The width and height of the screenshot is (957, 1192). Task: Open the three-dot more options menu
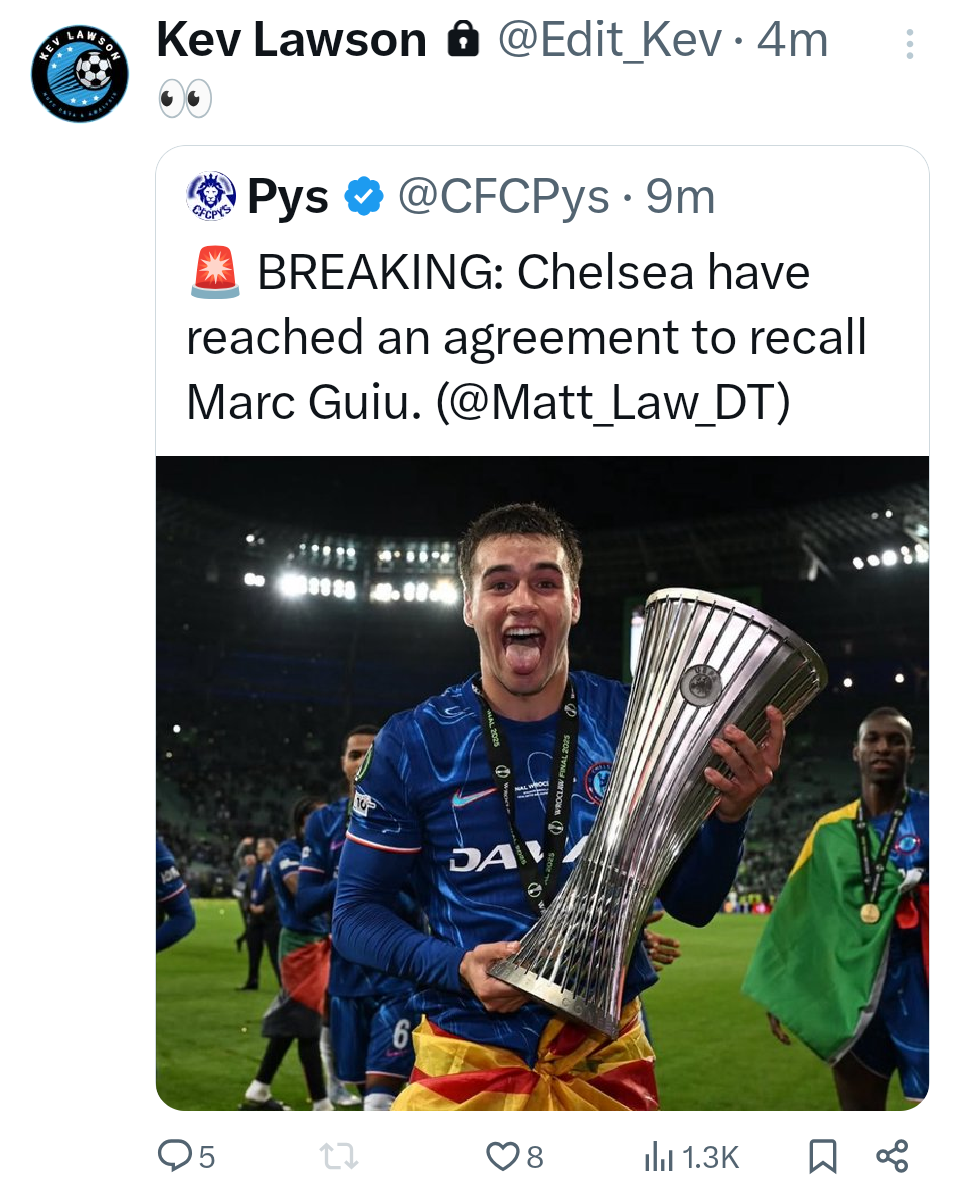(x=908, y=44)
